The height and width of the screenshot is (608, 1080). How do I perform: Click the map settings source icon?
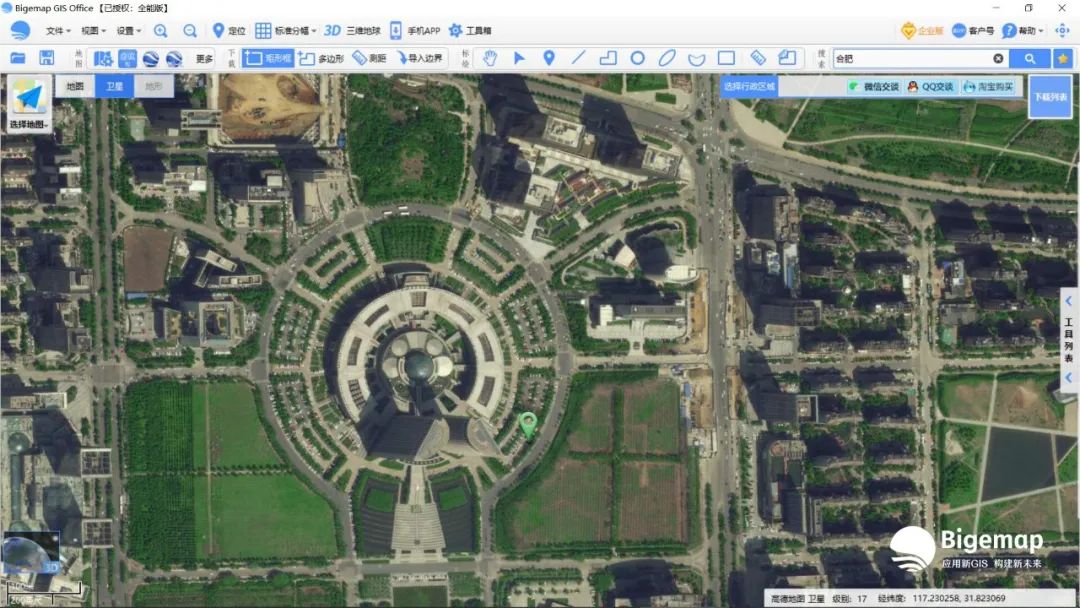click(103, 59)
